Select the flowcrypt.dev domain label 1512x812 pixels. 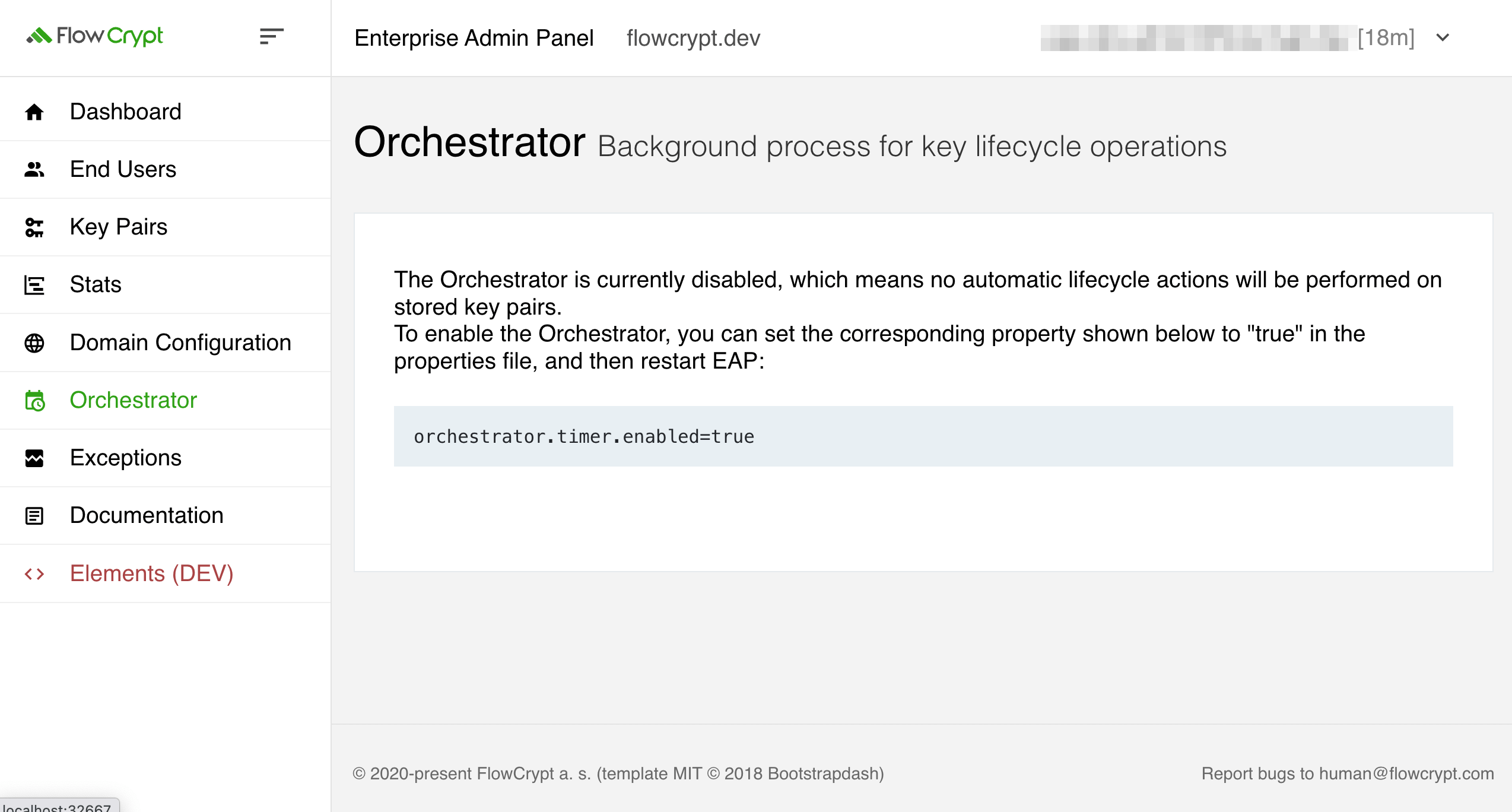point(694,38)
